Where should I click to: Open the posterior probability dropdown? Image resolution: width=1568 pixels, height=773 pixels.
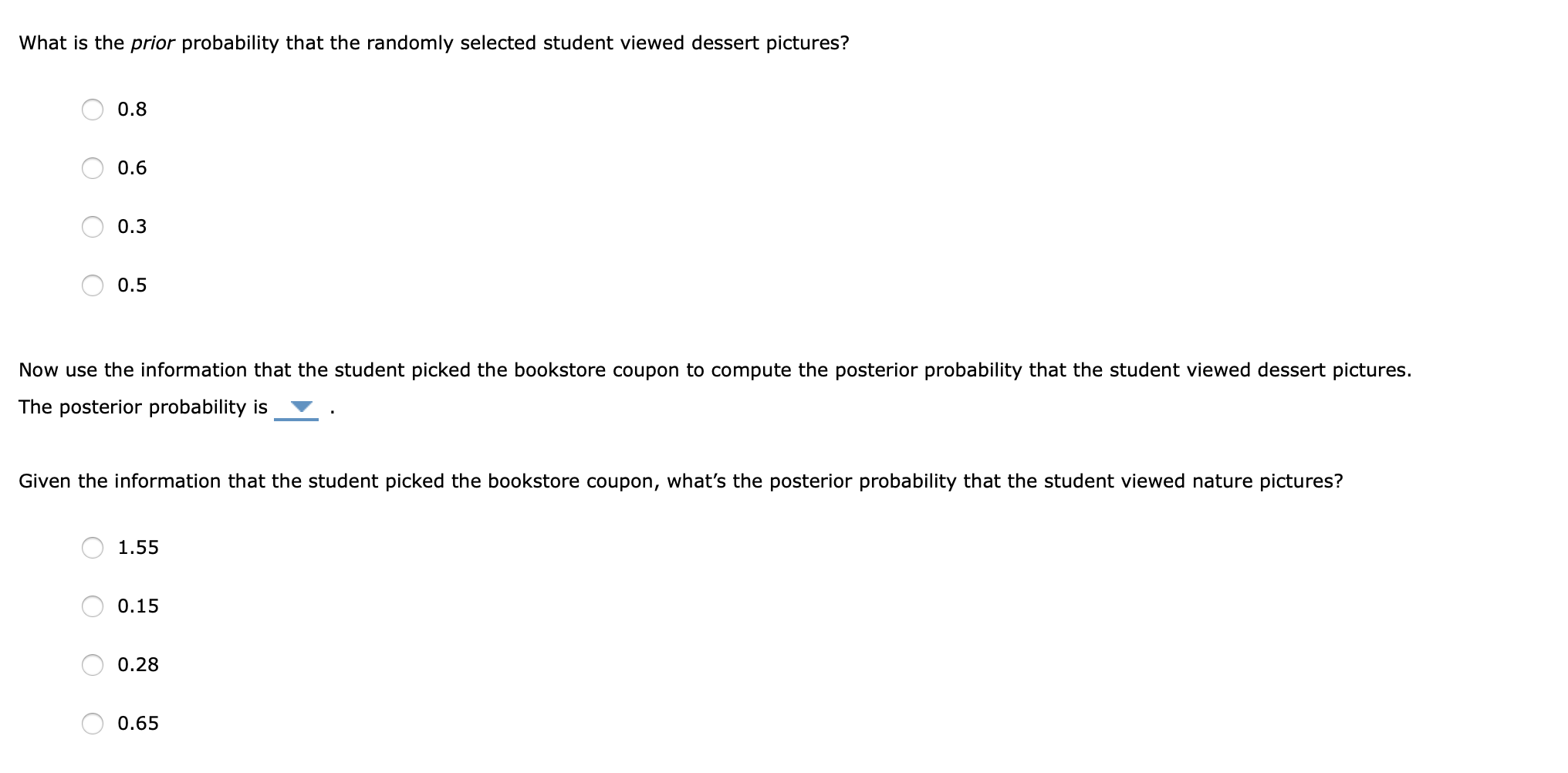tap(299, 406)
